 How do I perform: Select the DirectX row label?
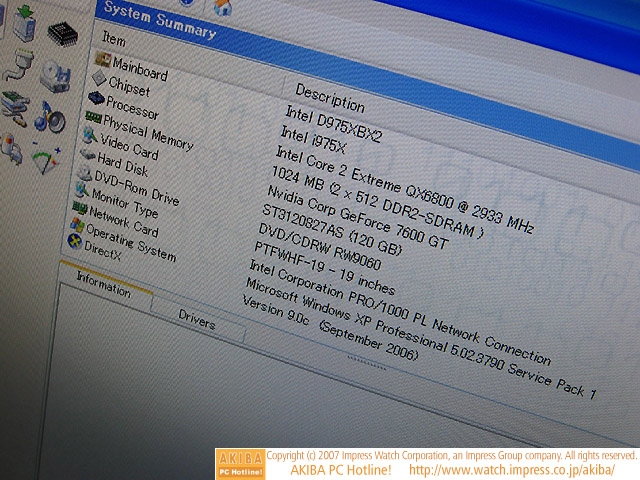point(102,250)
